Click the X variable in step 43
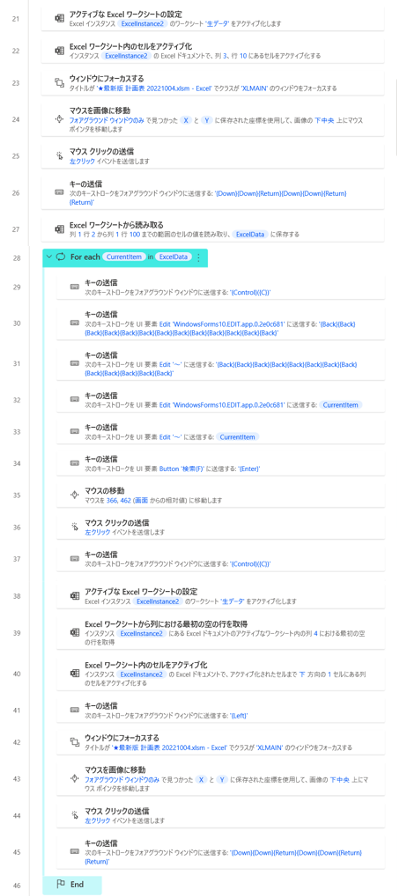 [202, 779]
